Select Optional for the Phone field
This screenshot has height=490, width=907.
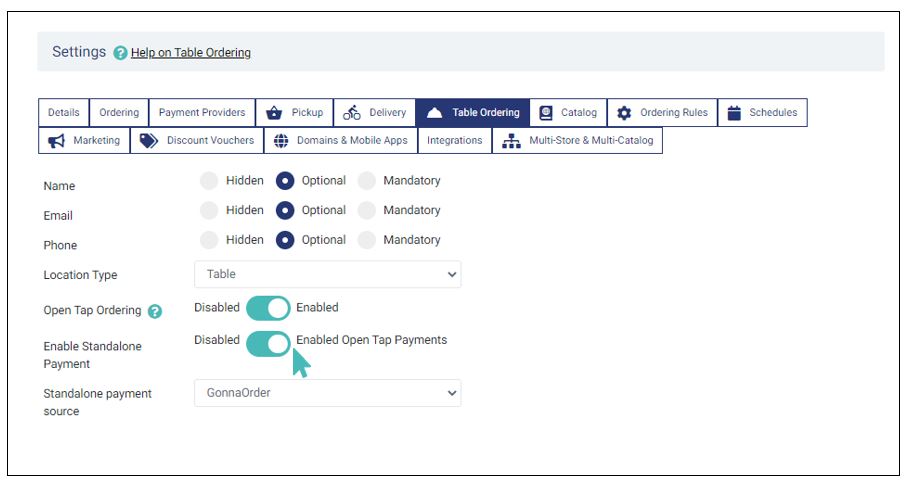pos(286,240)
